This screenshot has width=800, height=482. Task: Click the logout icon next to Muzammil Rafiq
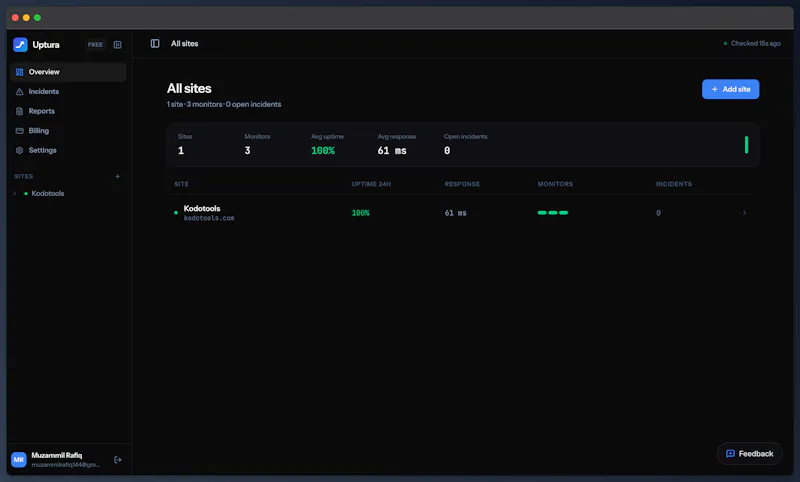coord(118,460)
